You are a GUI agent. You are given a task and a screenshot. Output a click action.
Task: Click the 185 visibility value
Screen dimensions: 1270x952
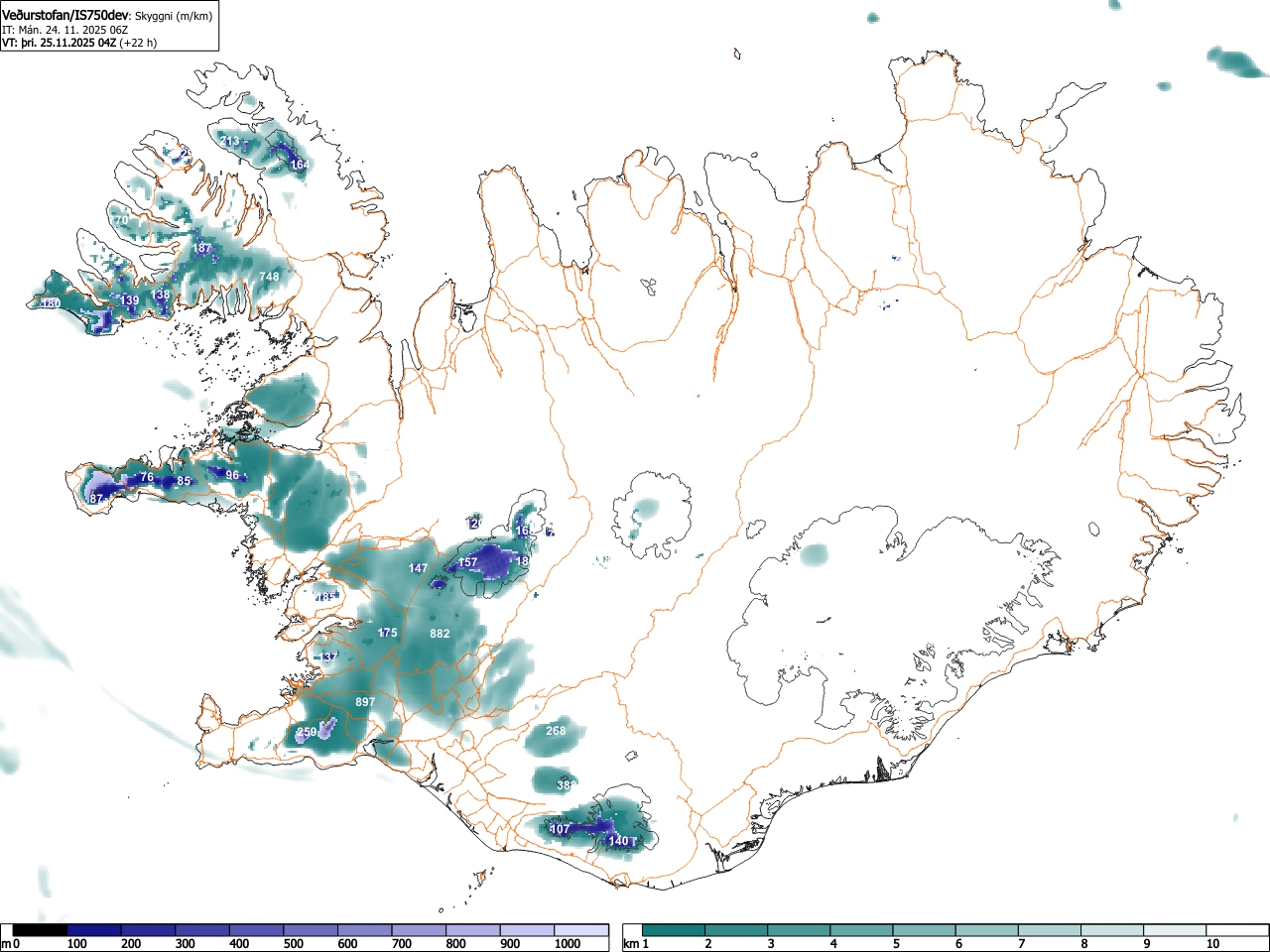(326, 598)
